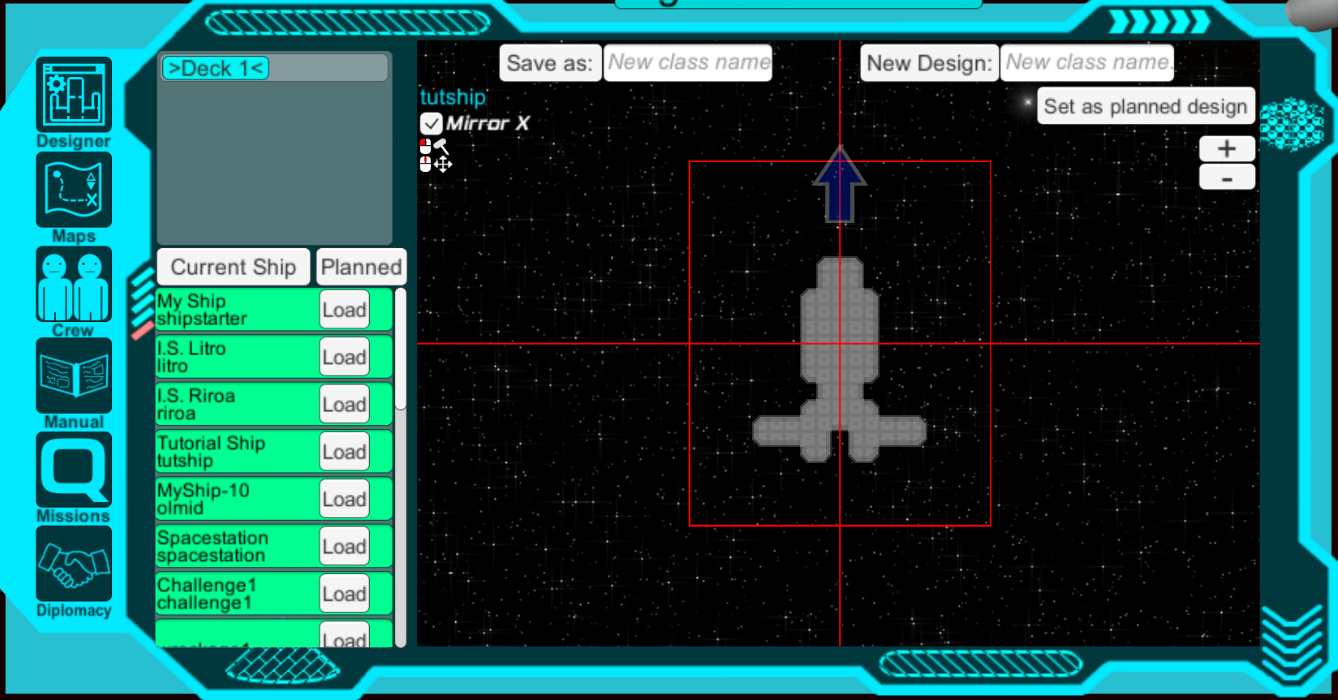Open the Missions Q icon
Image resolution: width=1338 pixels, height=700 pixels.
pyautogui.click(x=74, y=470)
